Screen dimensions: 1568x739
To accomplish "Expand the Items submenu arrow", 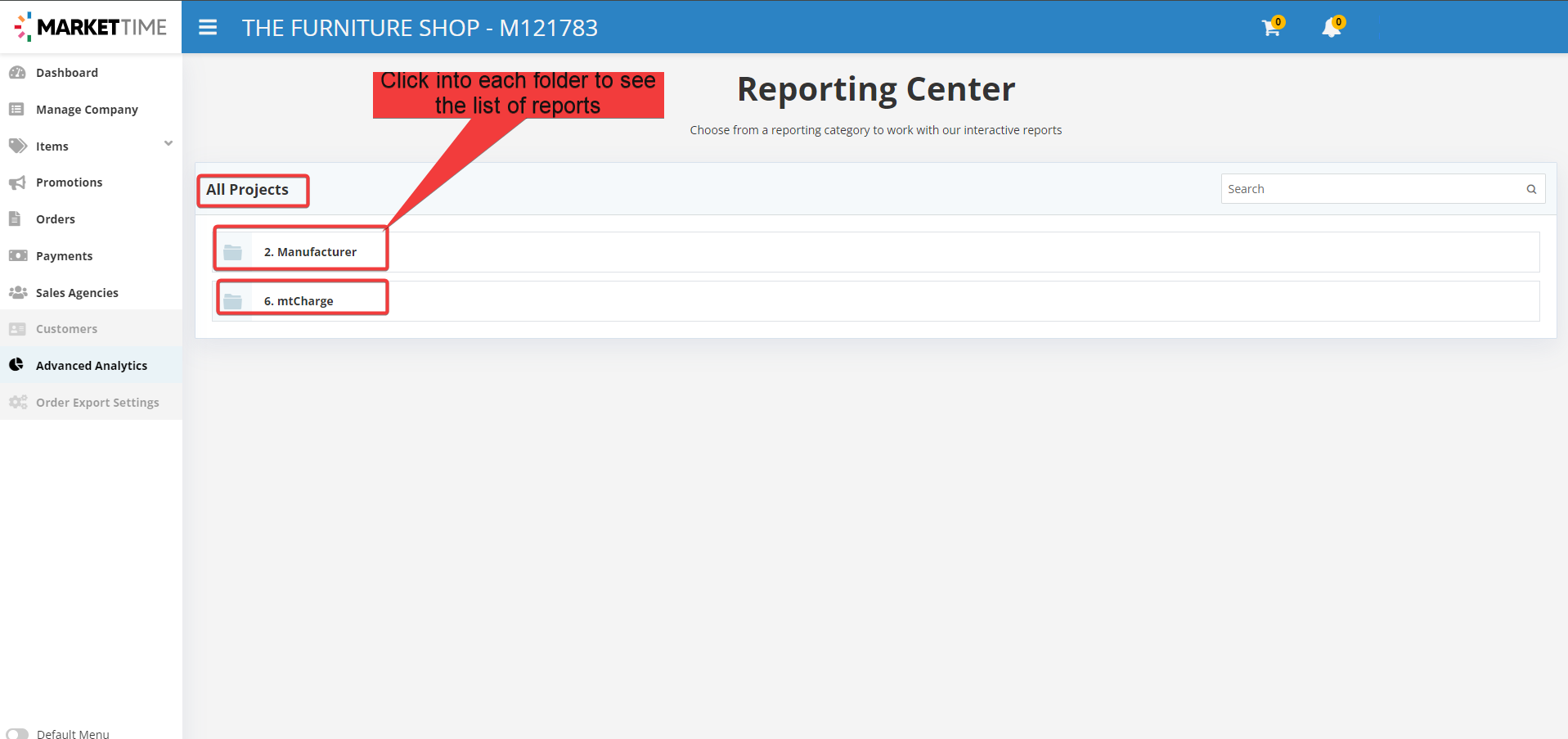I will tap(168, 144).
